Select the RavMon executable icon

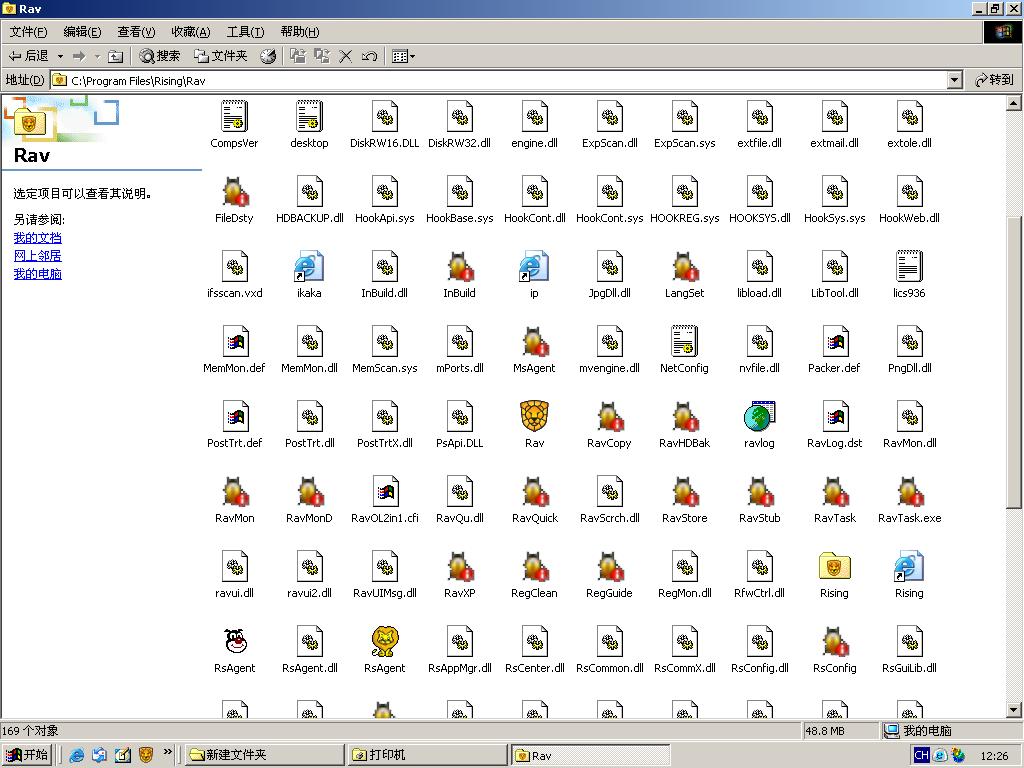(235, 492)
